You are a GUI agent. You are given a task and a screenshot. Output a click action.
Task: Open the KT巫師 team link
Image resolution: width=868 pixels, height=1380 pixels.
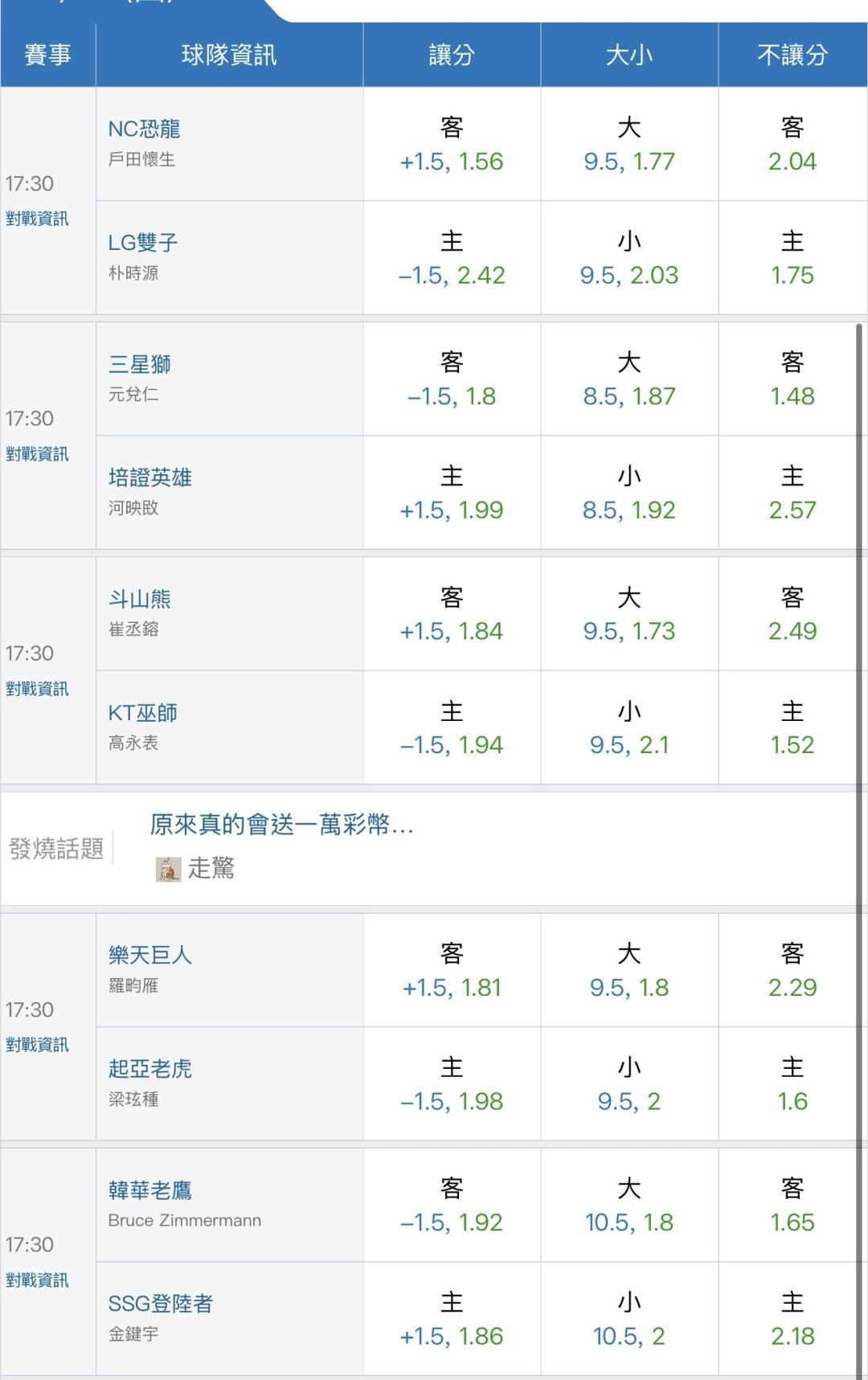143,713
